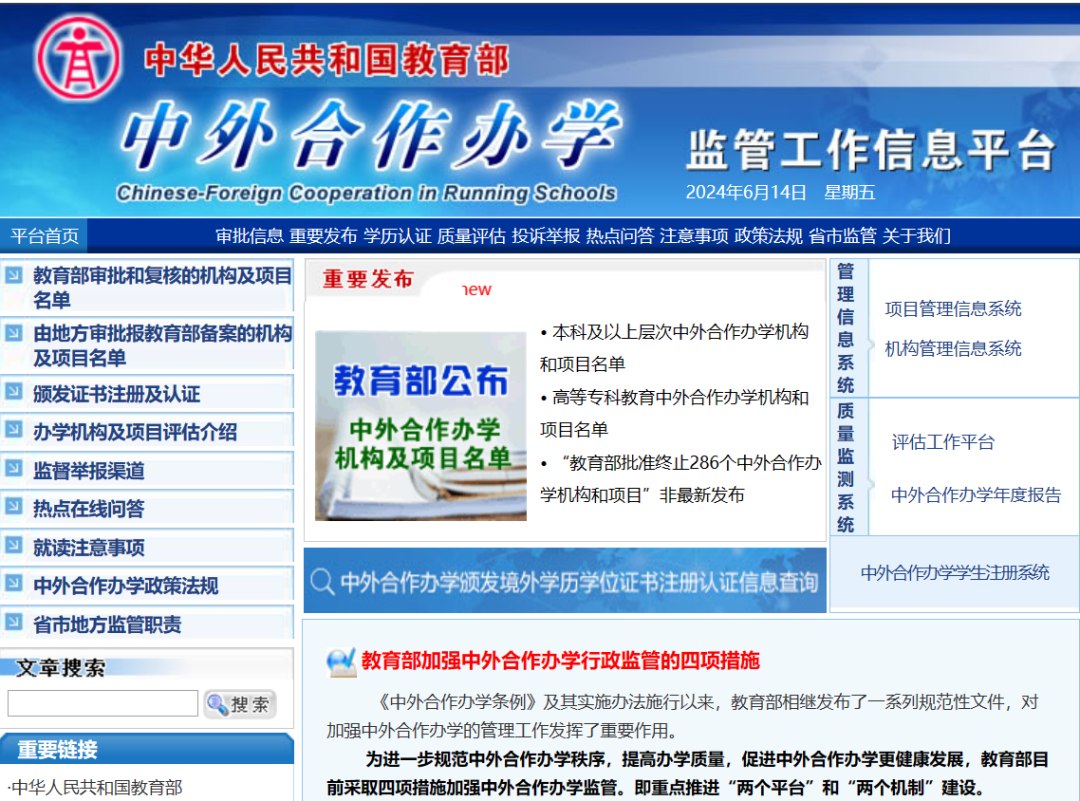Open sidebar link 教育部审批和复核的机构及项目名单

click(163, 287)
